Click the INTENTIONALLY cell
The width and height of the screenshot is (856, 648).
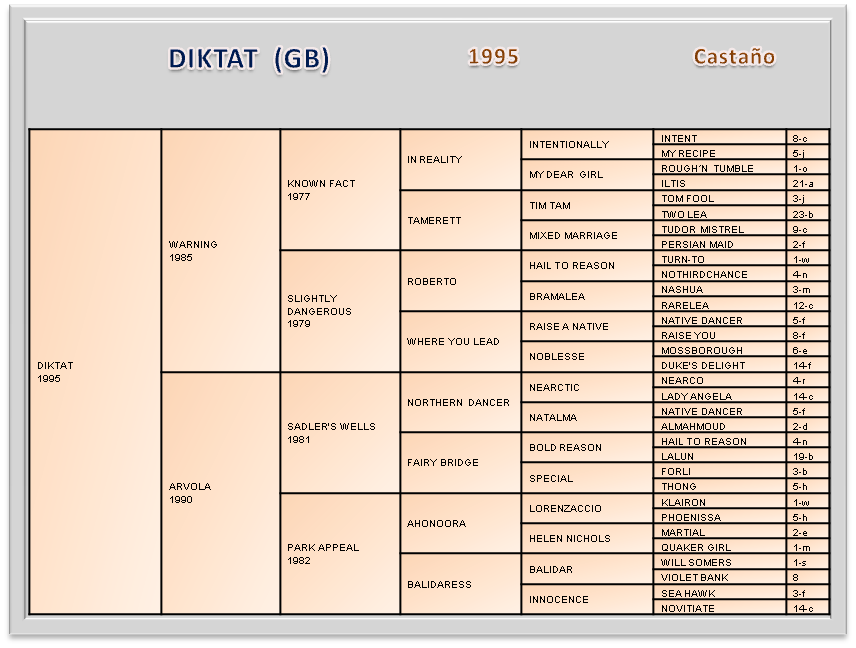(x=587, y=145)
